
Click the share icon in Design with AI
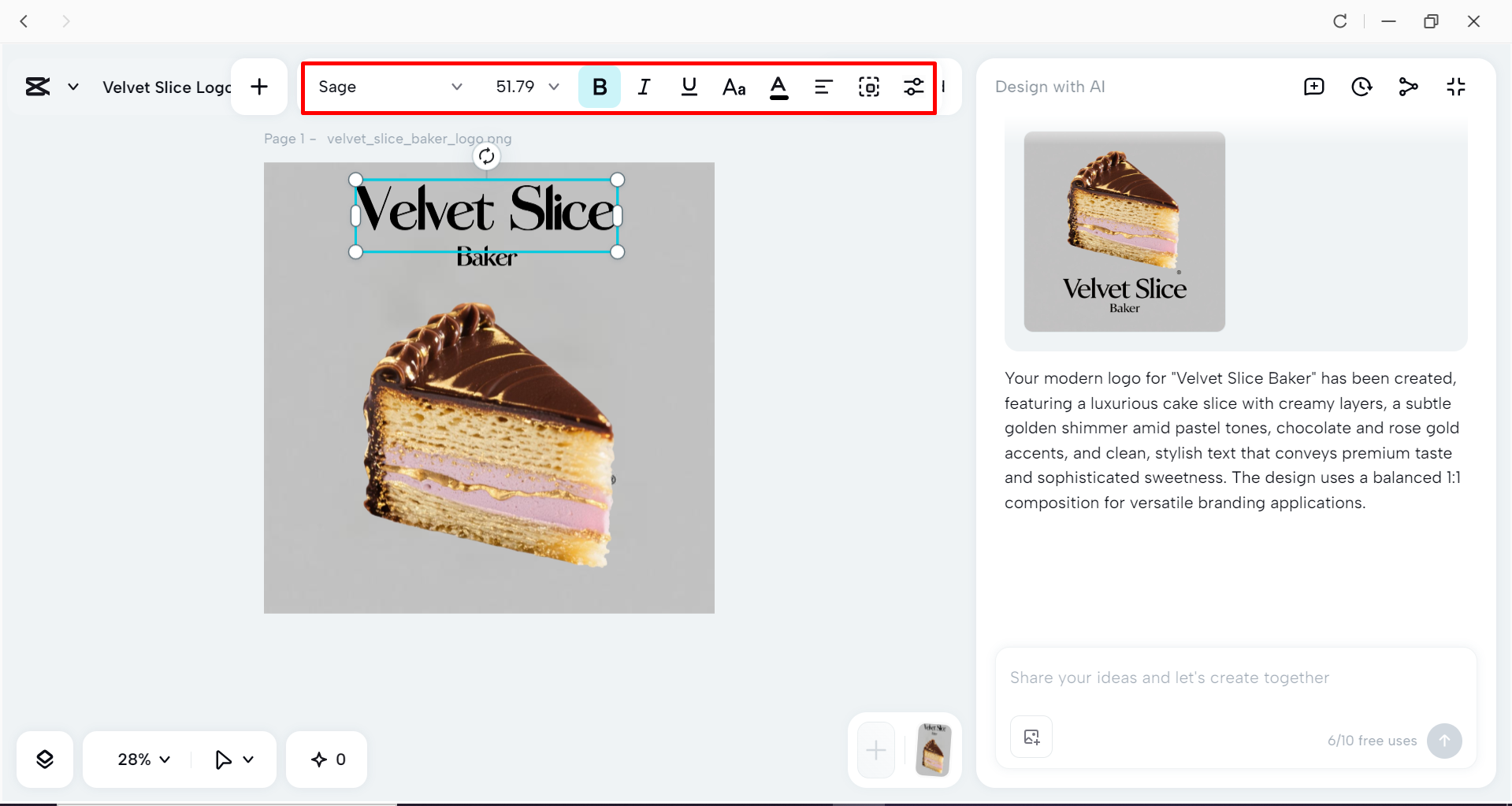pos(1408,87)
